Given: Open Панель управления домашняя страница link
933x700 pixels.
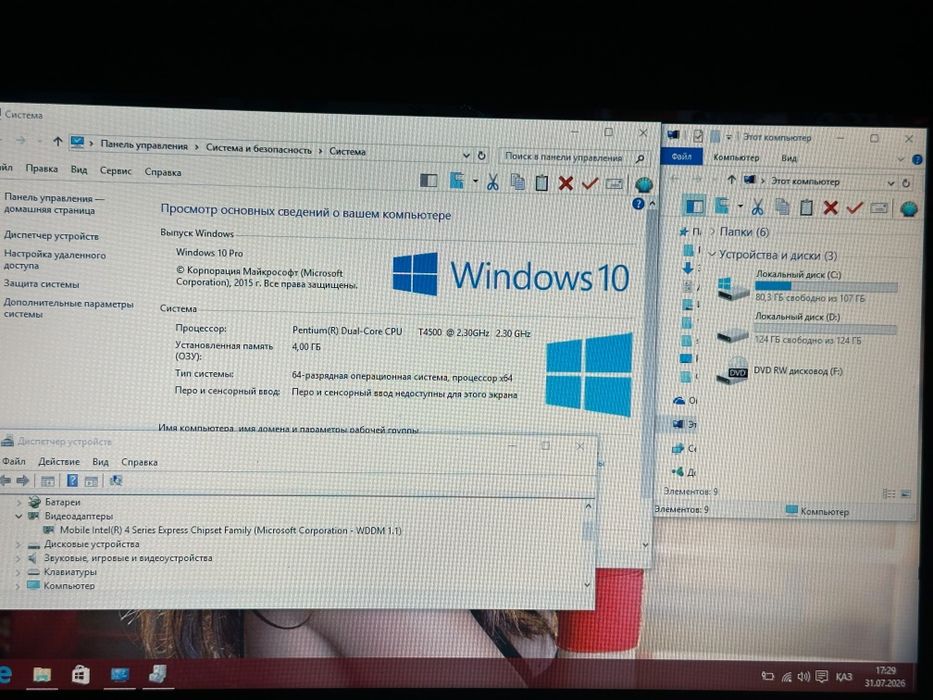Looking at the screenshot, I should (x=54, y=204).
